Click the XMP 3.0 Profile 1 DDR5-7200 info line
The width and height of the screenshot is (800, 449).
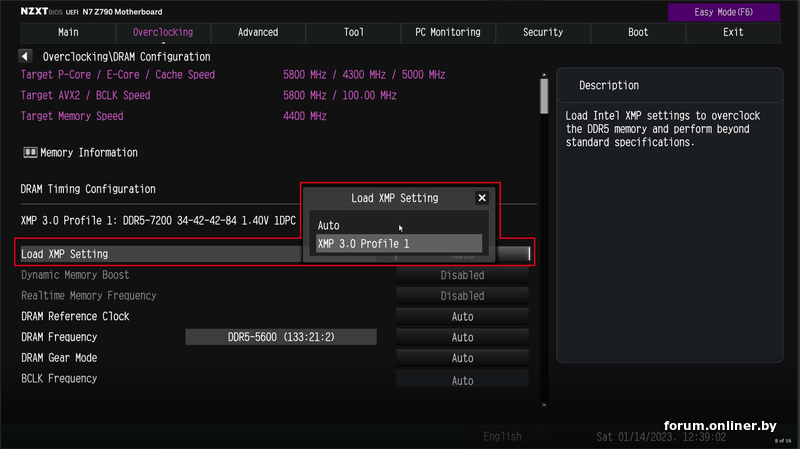point(158,221)
